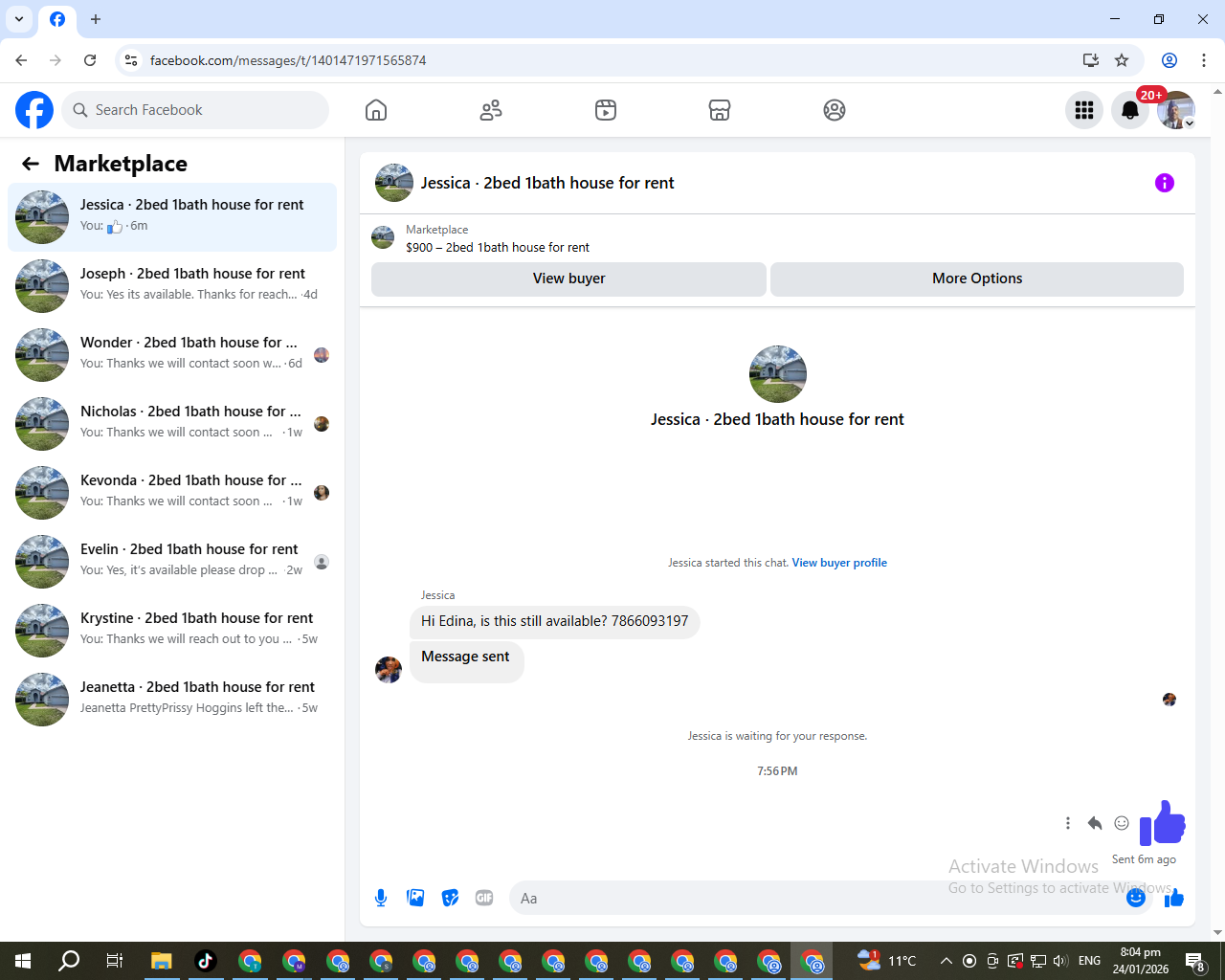
Task: Open more options for the sent like message
Action: coord(1068,823)
